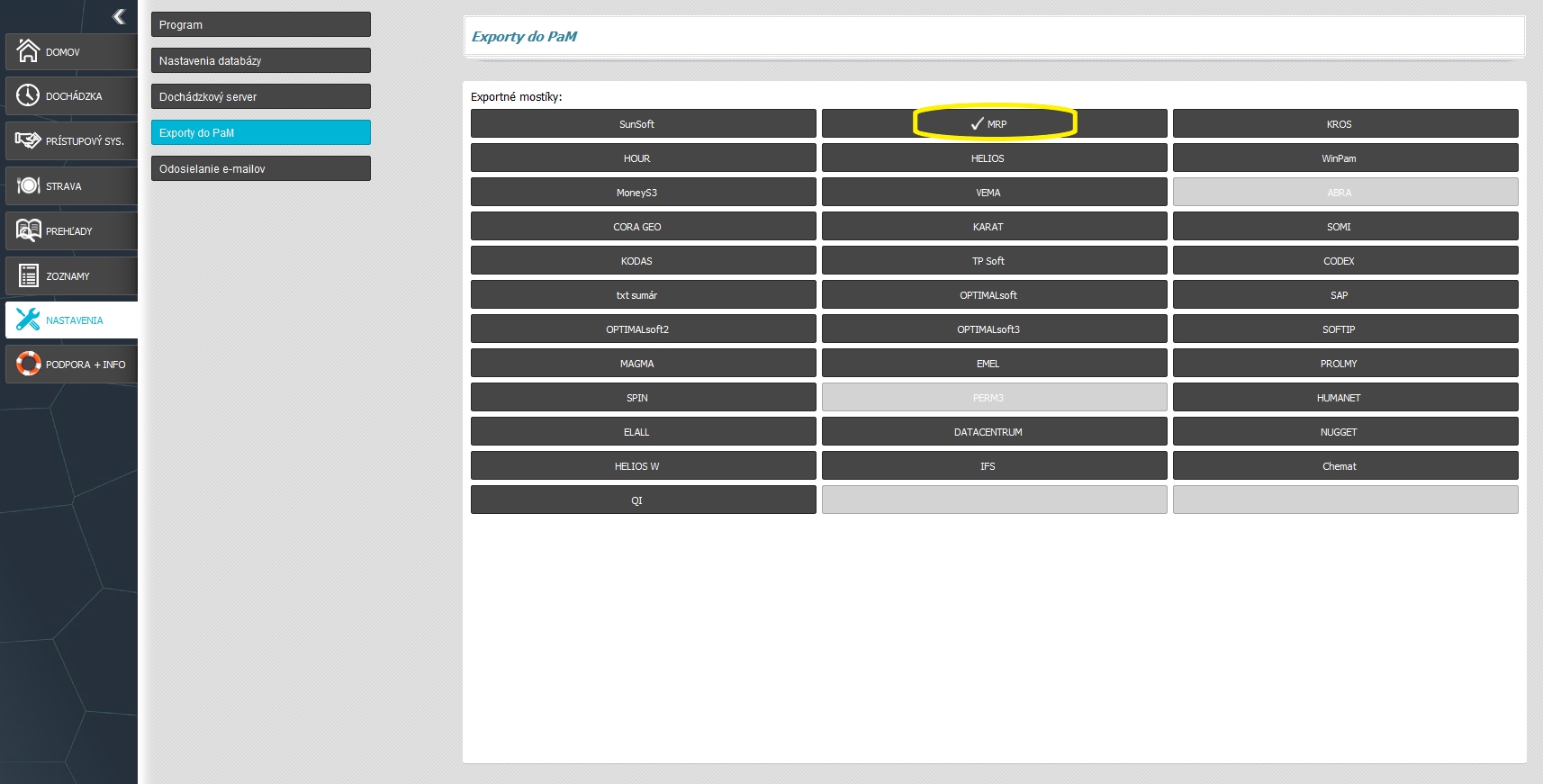Click the house icon for Domov
The image size is (1543, 784).
click(28, 50)
